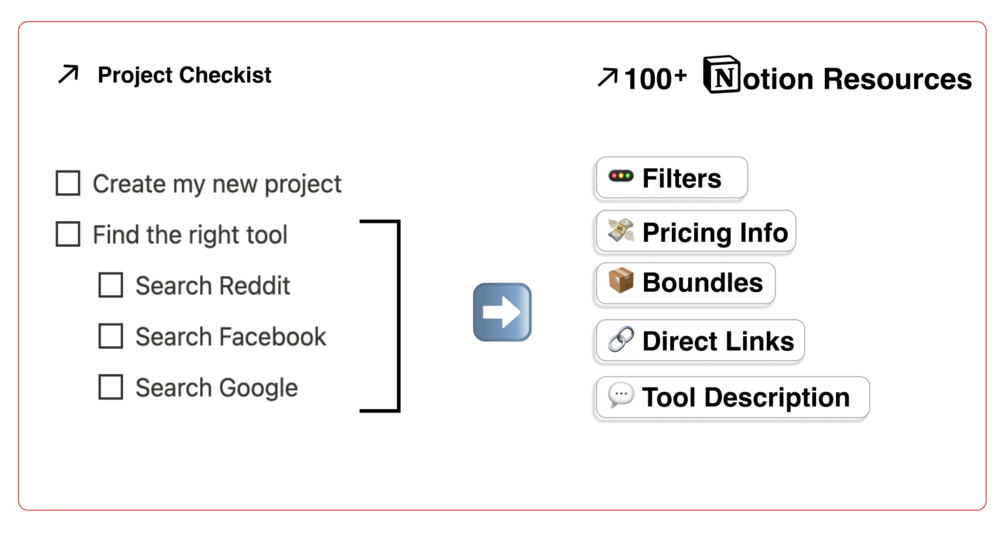Tick the Find the right tool checkbox

(68, 234)
